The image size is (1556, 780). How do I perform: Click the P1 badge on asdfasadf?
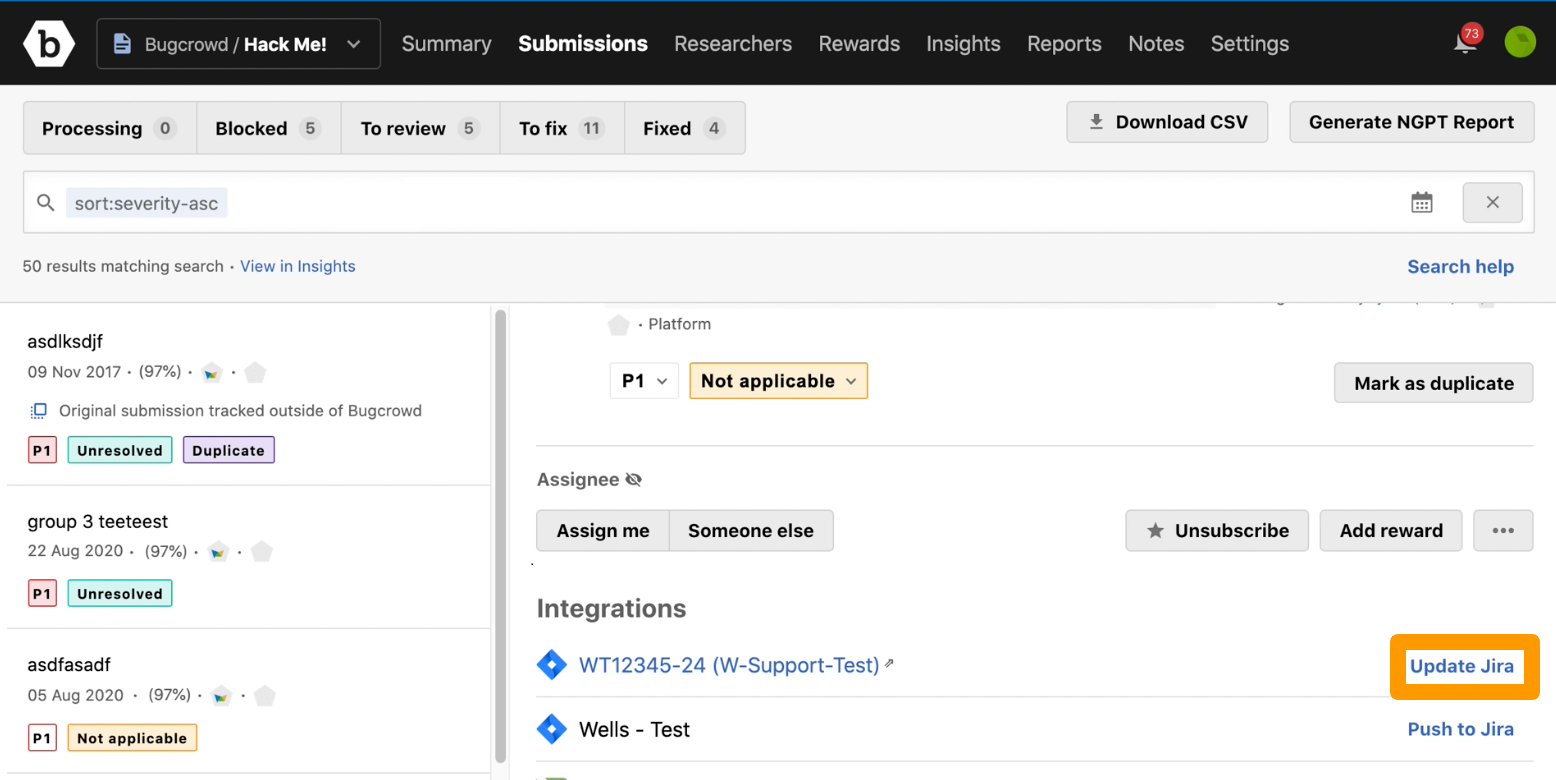coord(42,738)
